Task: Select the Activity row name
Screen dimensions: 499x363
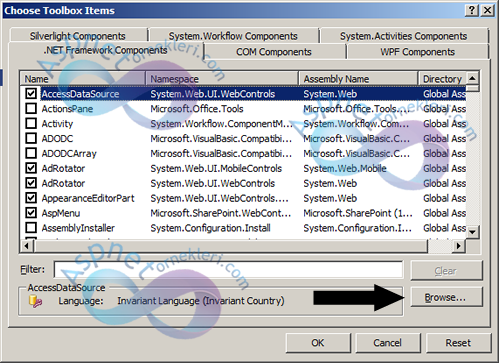Action: (57, 124)
